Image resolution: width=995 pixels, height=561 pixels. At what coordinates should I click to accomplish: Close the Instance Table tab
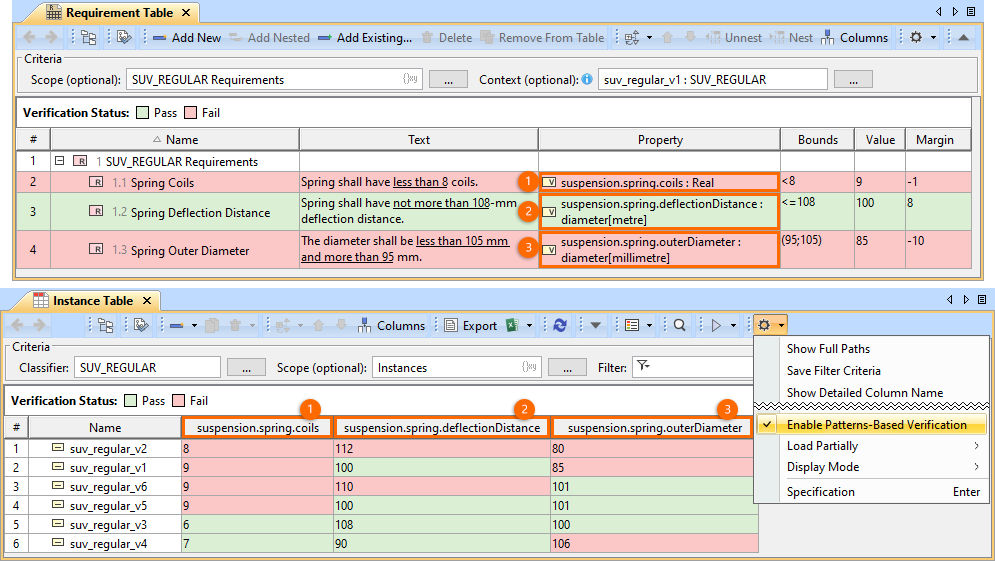pyautogui.click(x=146, y=300)
